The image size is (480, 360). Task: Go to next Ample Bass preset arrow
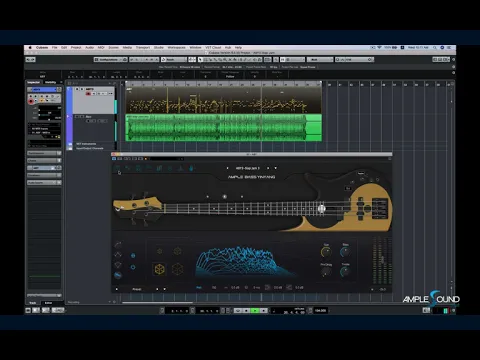[268, 168]
